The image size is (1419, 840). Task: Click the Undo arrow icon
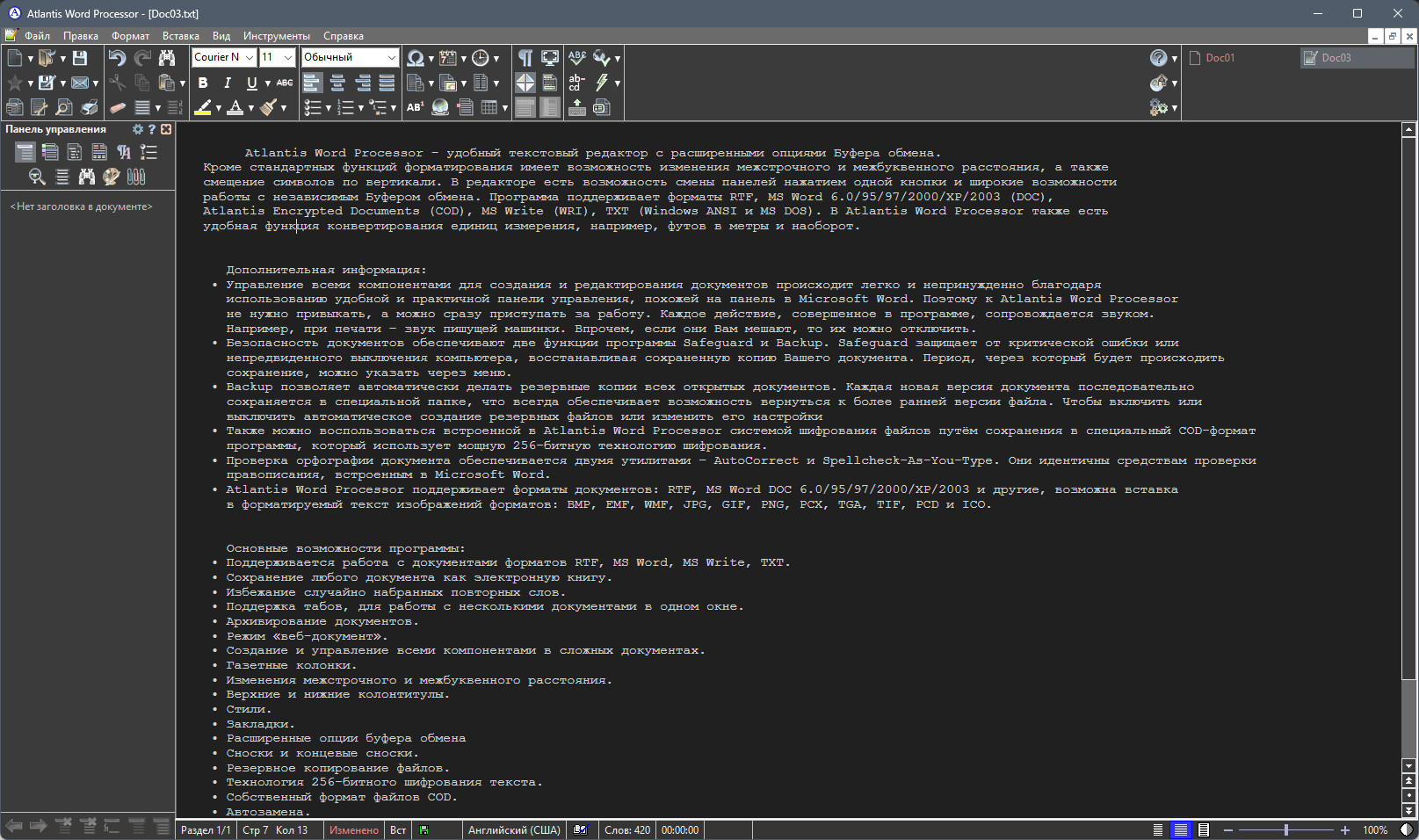click(117, 58)
